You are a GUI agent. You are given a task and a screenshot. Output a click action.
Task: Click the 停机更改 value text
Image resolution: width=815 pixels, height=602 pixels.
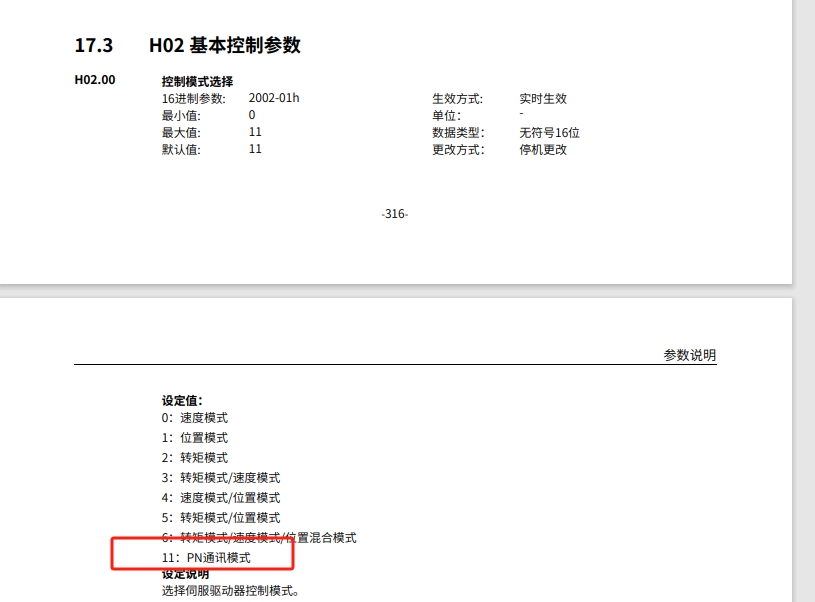pyautogui.click(x=543, y=149)
